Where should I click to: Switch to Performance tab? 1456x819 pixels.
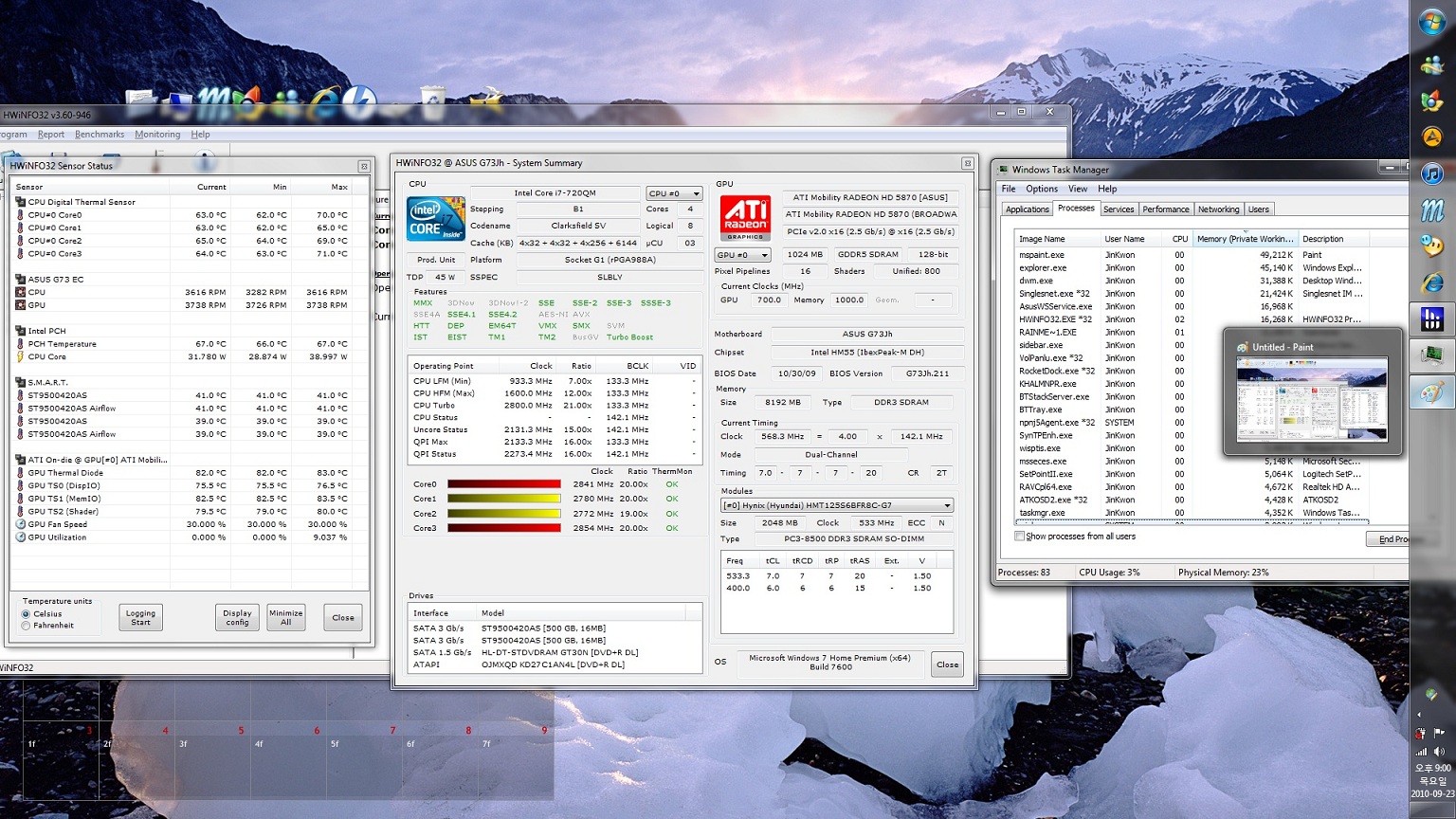[1166, 209]
